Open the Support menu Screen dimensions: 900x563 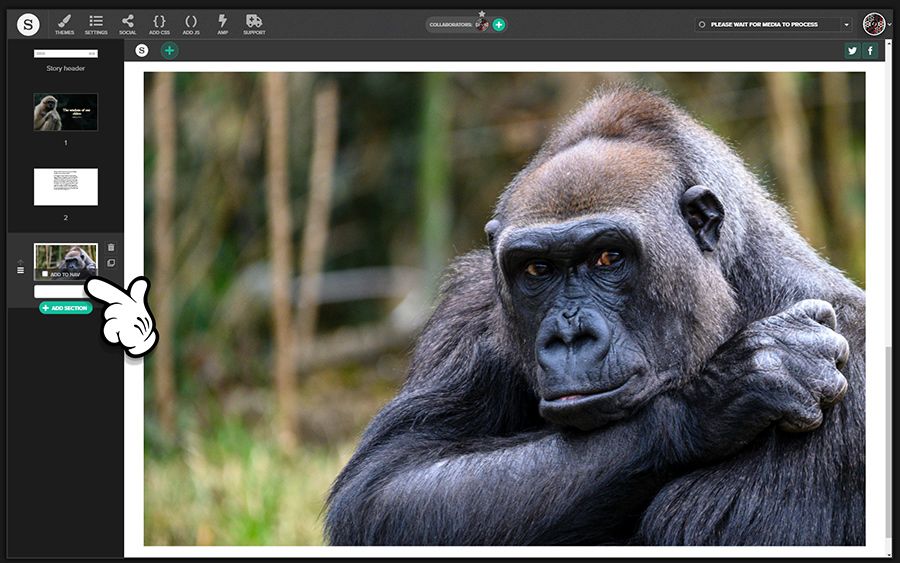tap(254, 25)
